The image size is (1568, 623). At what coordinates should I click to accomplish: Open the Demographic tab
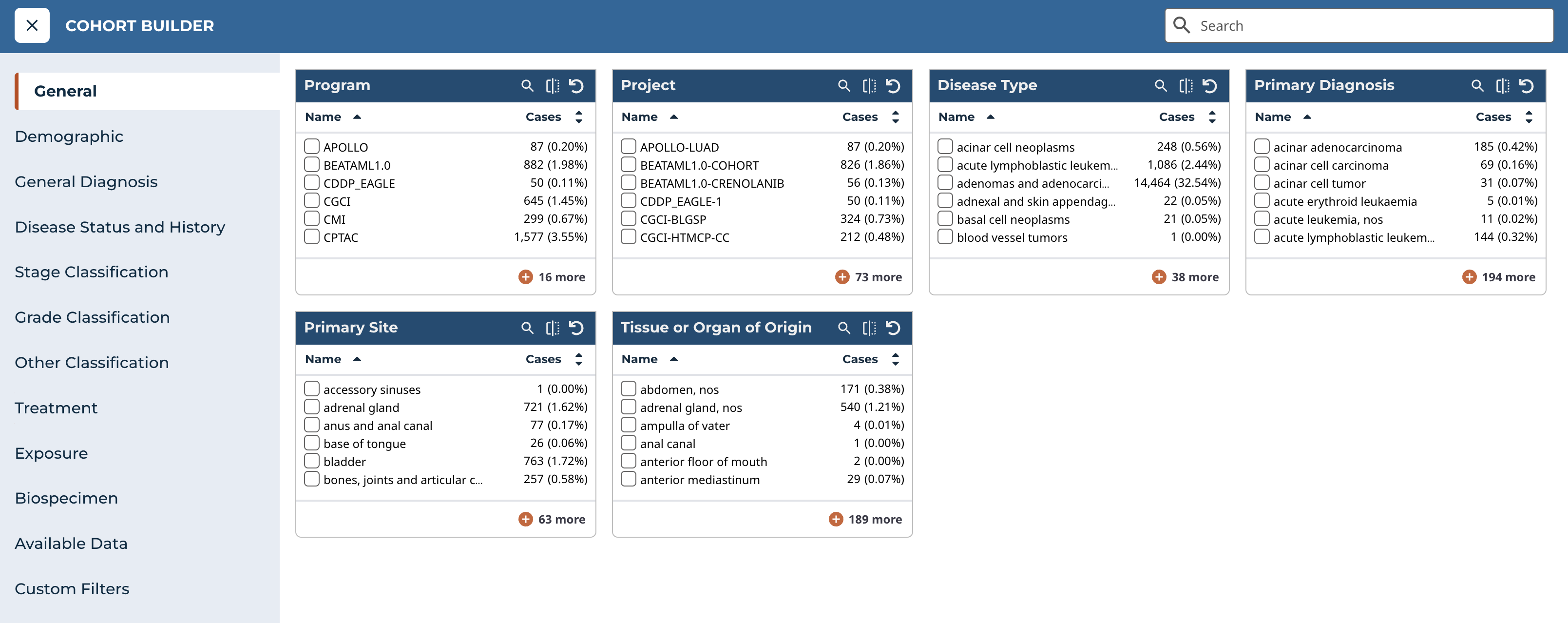(x=69, y=136)
